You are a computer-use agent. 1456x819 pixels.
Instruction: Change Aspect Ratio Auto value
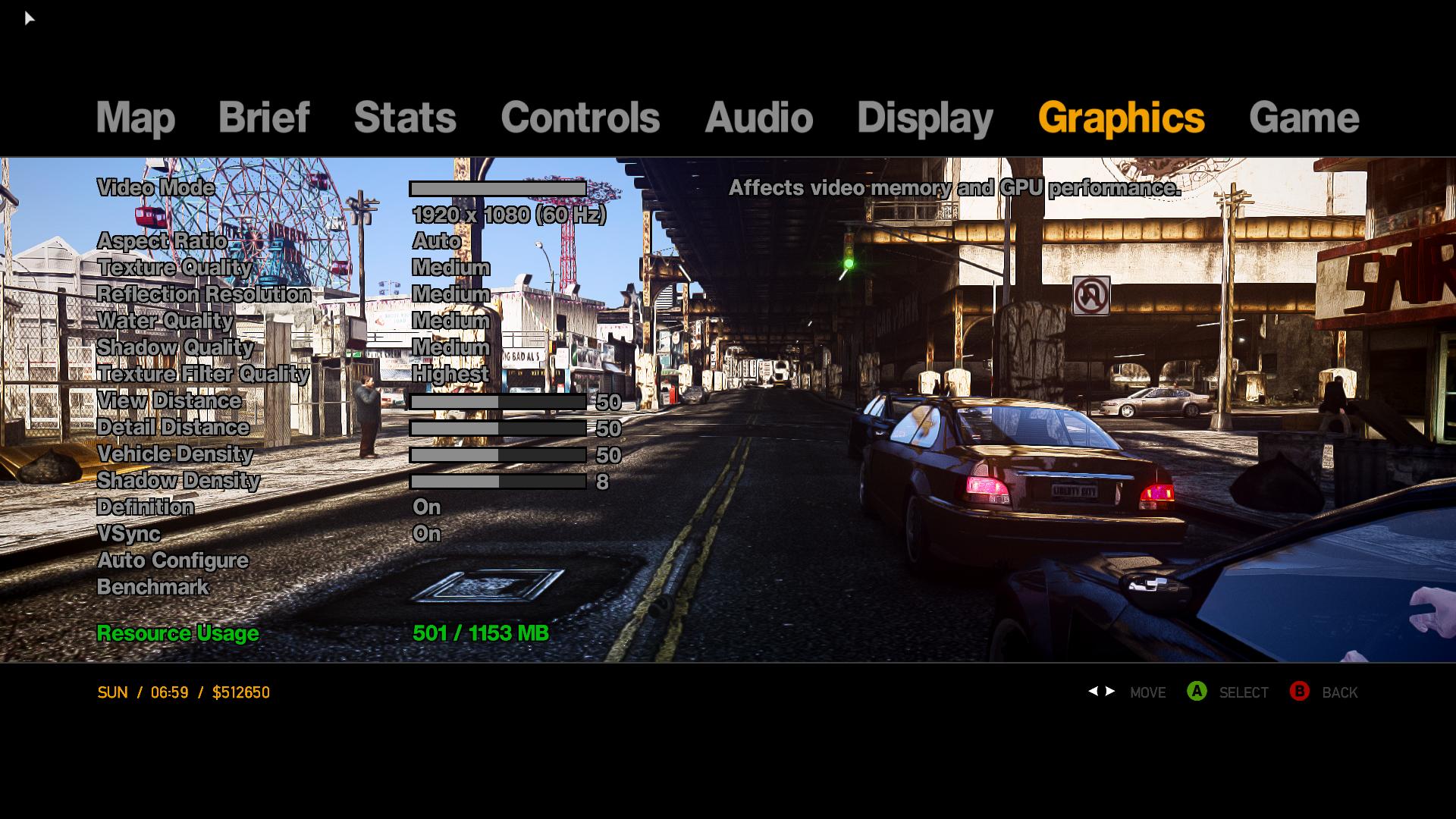coord(436,241)
